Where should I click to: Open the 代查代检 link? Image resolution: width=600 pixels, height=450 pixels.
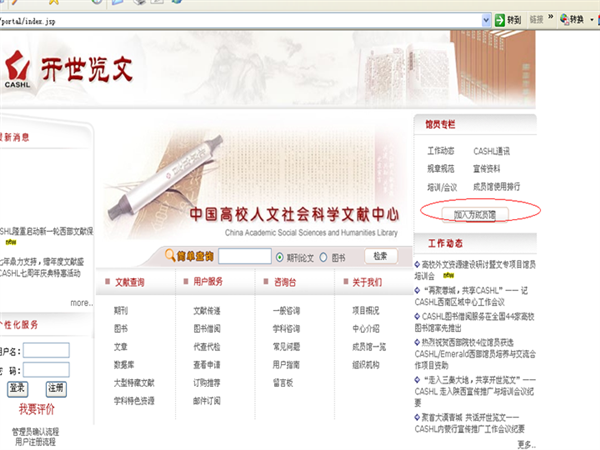(x=207, y=347)
